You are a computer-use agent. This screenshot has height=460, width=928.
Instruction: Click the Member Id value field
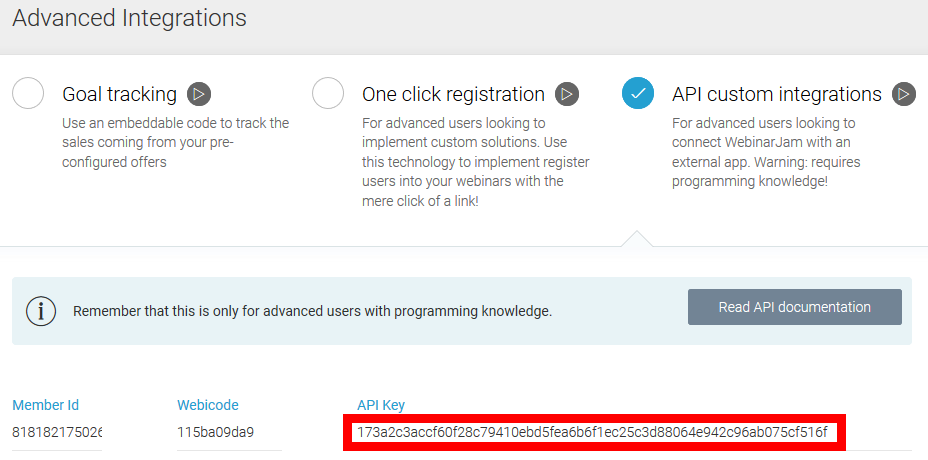(57, 433)
